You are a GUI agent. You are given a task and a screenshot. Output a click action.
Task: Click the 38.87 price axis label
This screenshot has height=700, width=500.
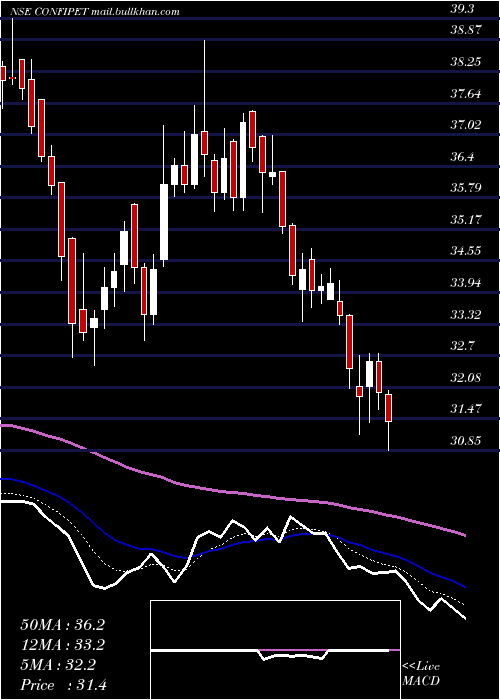pos(466,30)
